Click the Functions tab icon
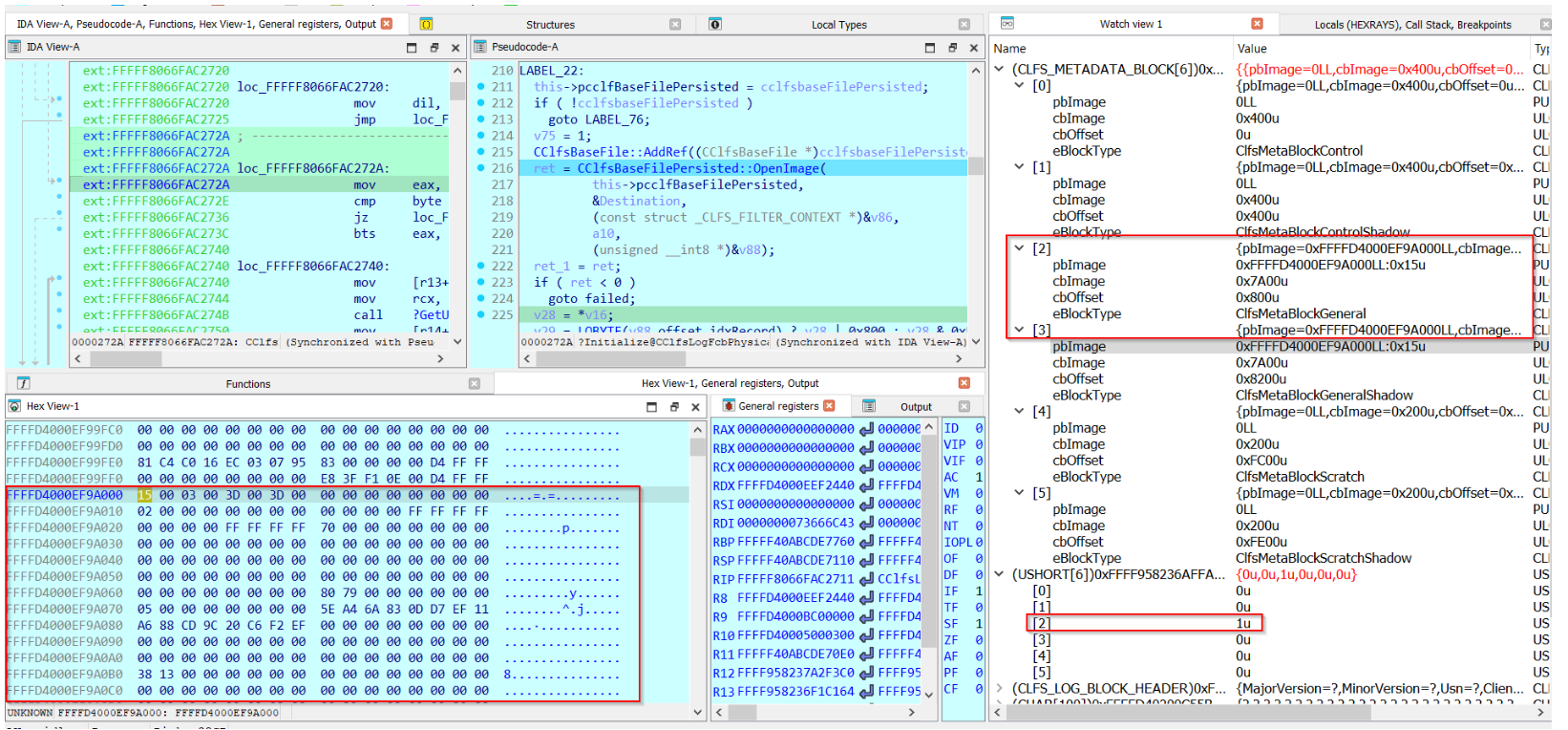1568x730 pixels. 23,383
